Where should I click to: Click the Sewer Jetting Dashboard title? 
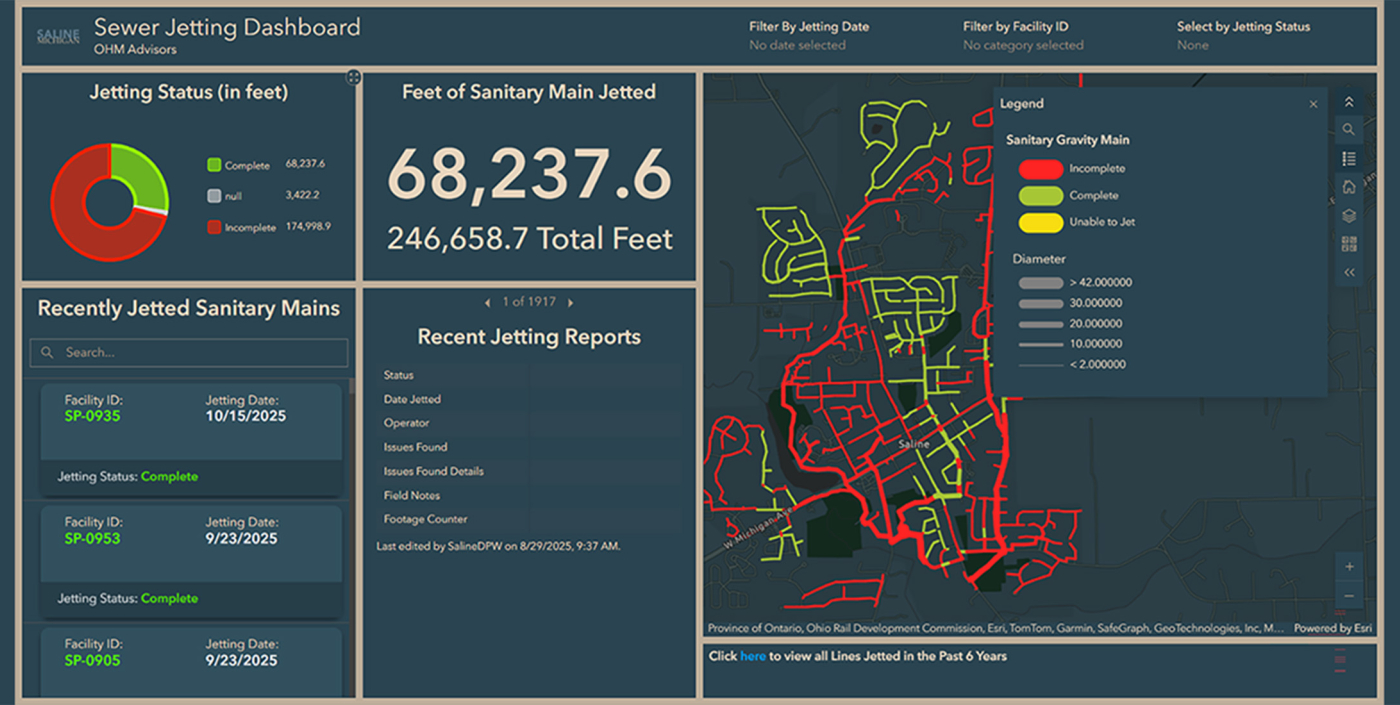227,27
